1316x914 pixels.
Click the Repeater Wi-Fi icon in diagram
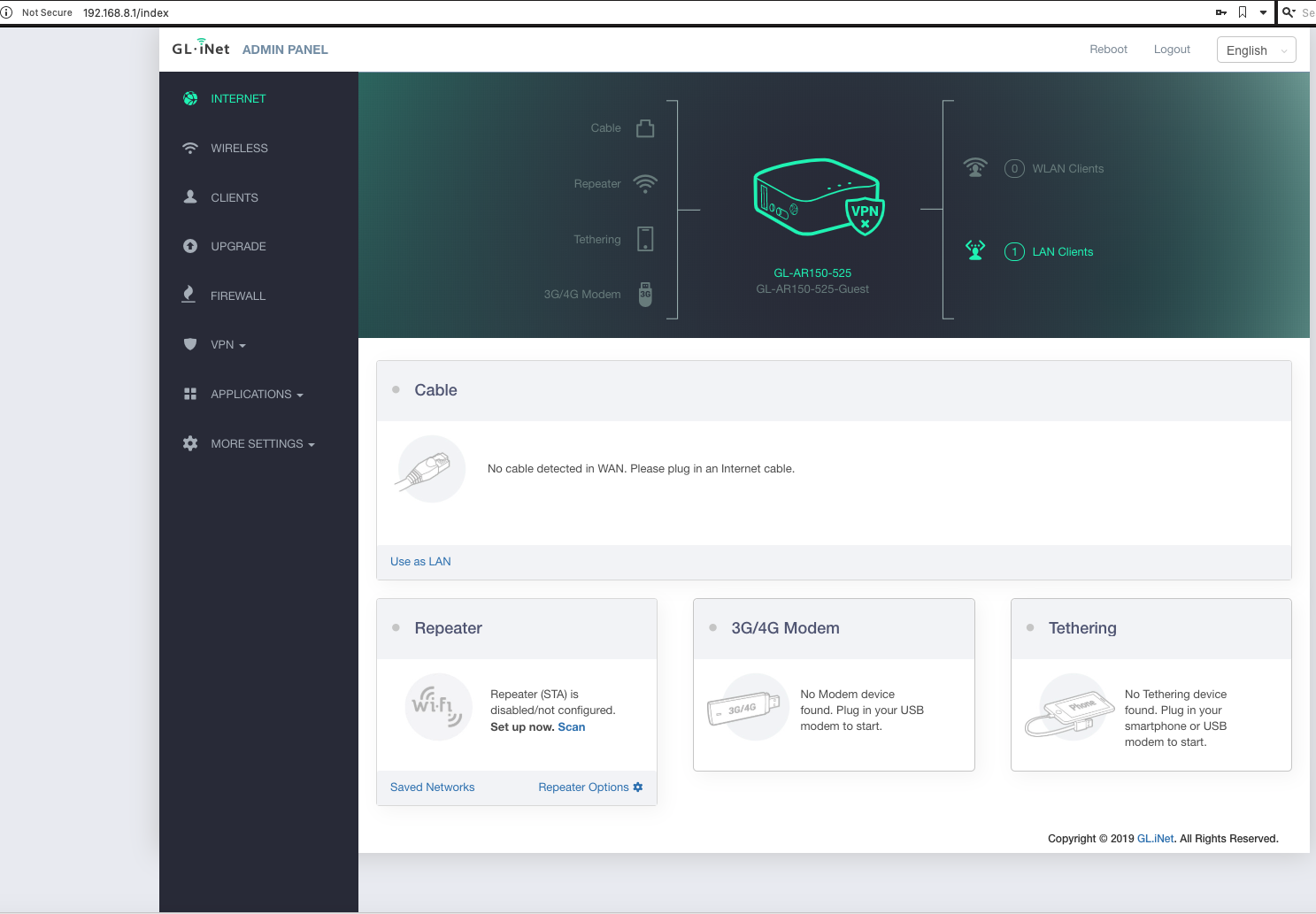[645, 184]
